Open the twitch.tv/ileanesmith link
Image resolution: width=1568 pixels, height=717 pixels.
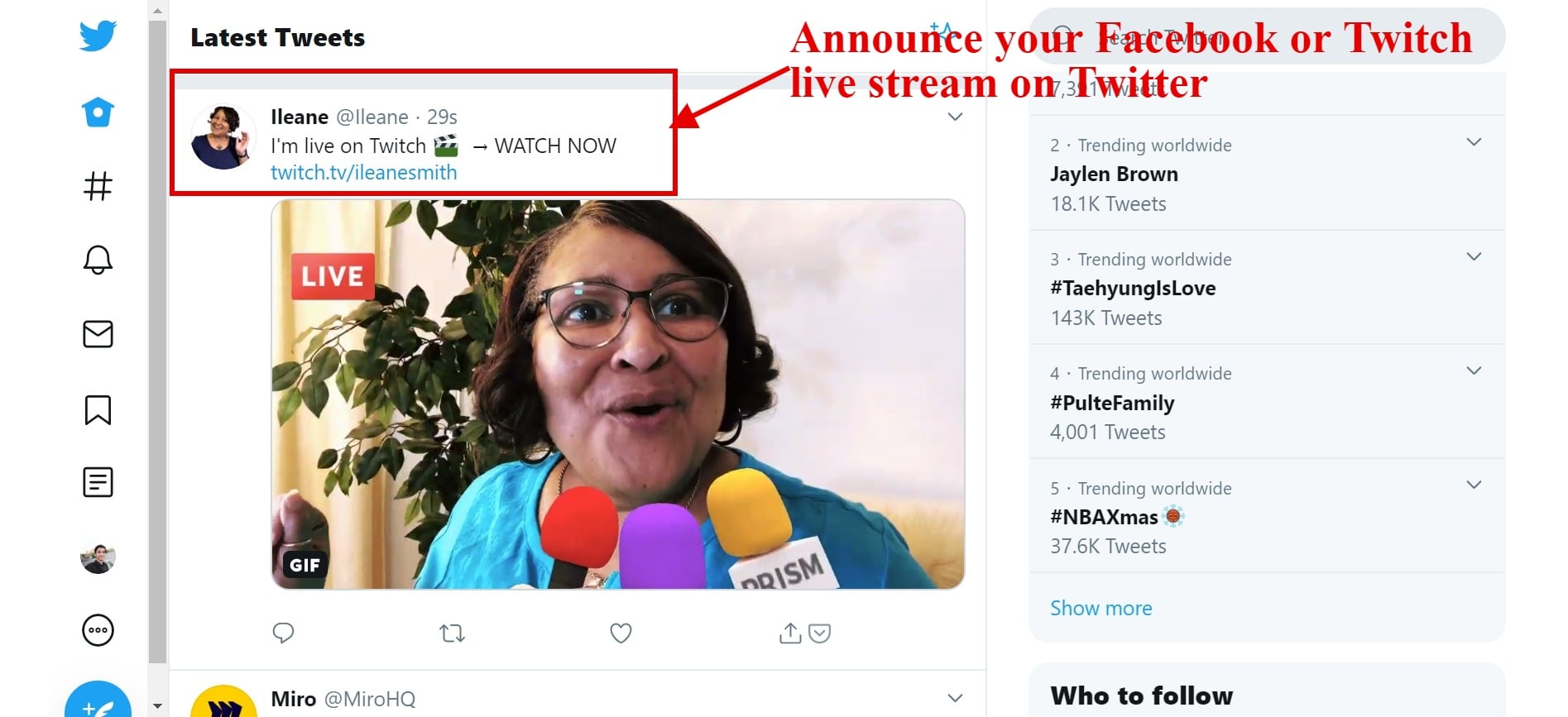(x=364, y=172)
